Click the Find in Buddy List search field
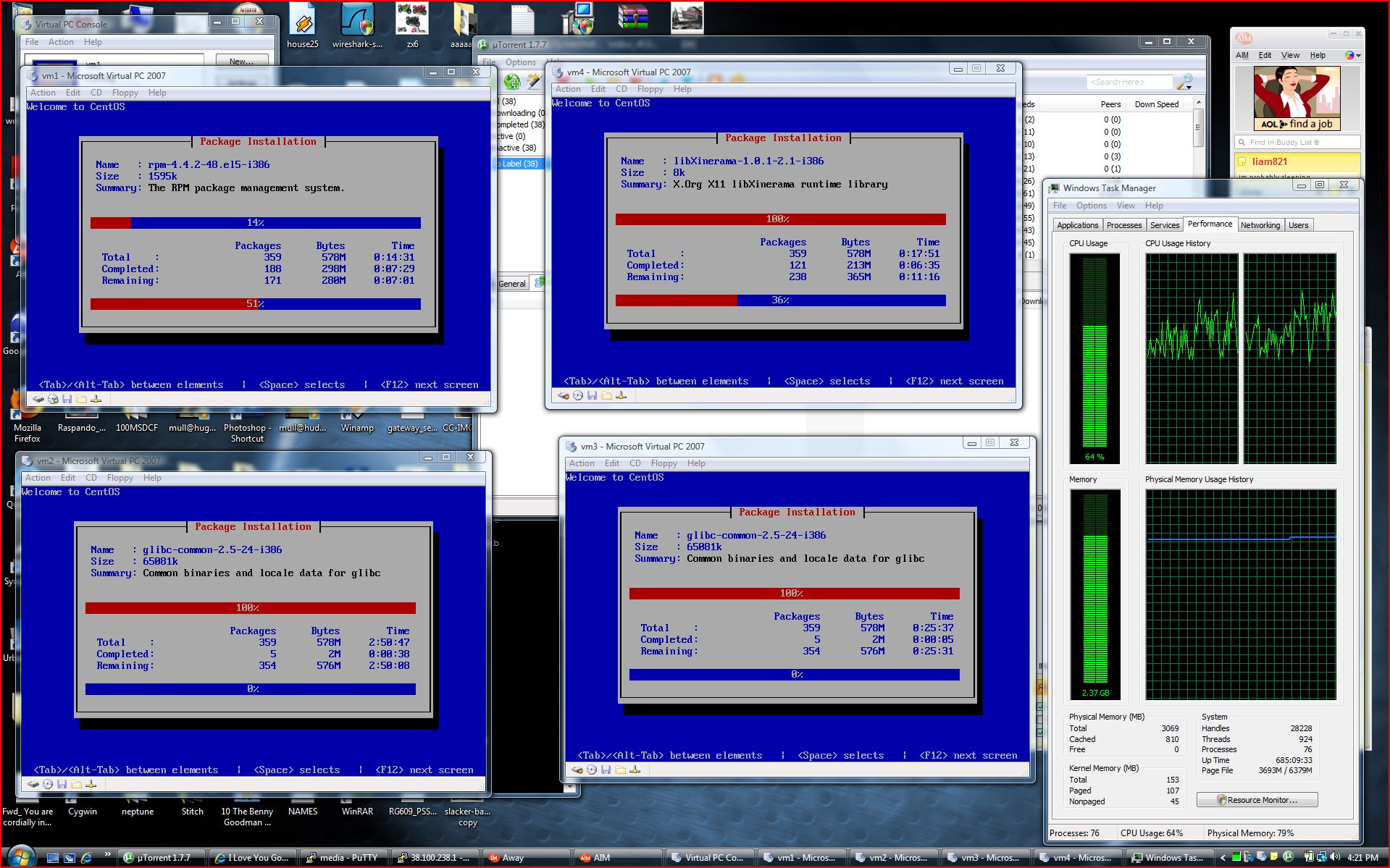The image size is (1390, 868). 1297,143
